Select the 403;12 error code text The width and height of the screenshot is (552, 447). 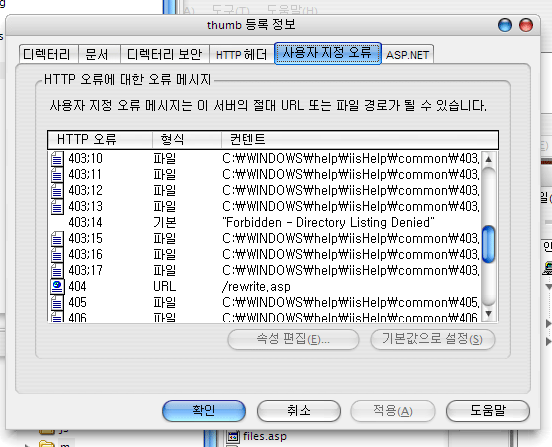coord(86,190)
